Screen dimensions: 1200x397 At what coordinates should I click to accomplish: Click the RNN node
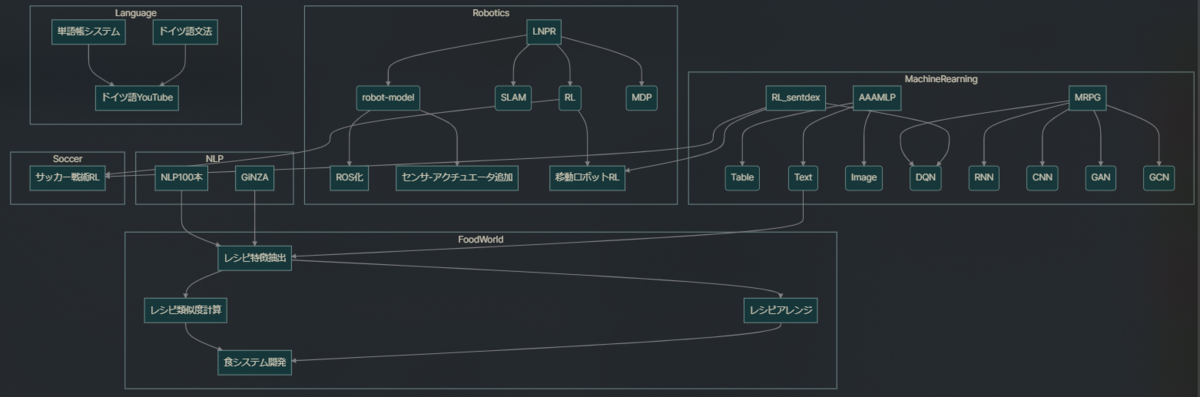983,179
